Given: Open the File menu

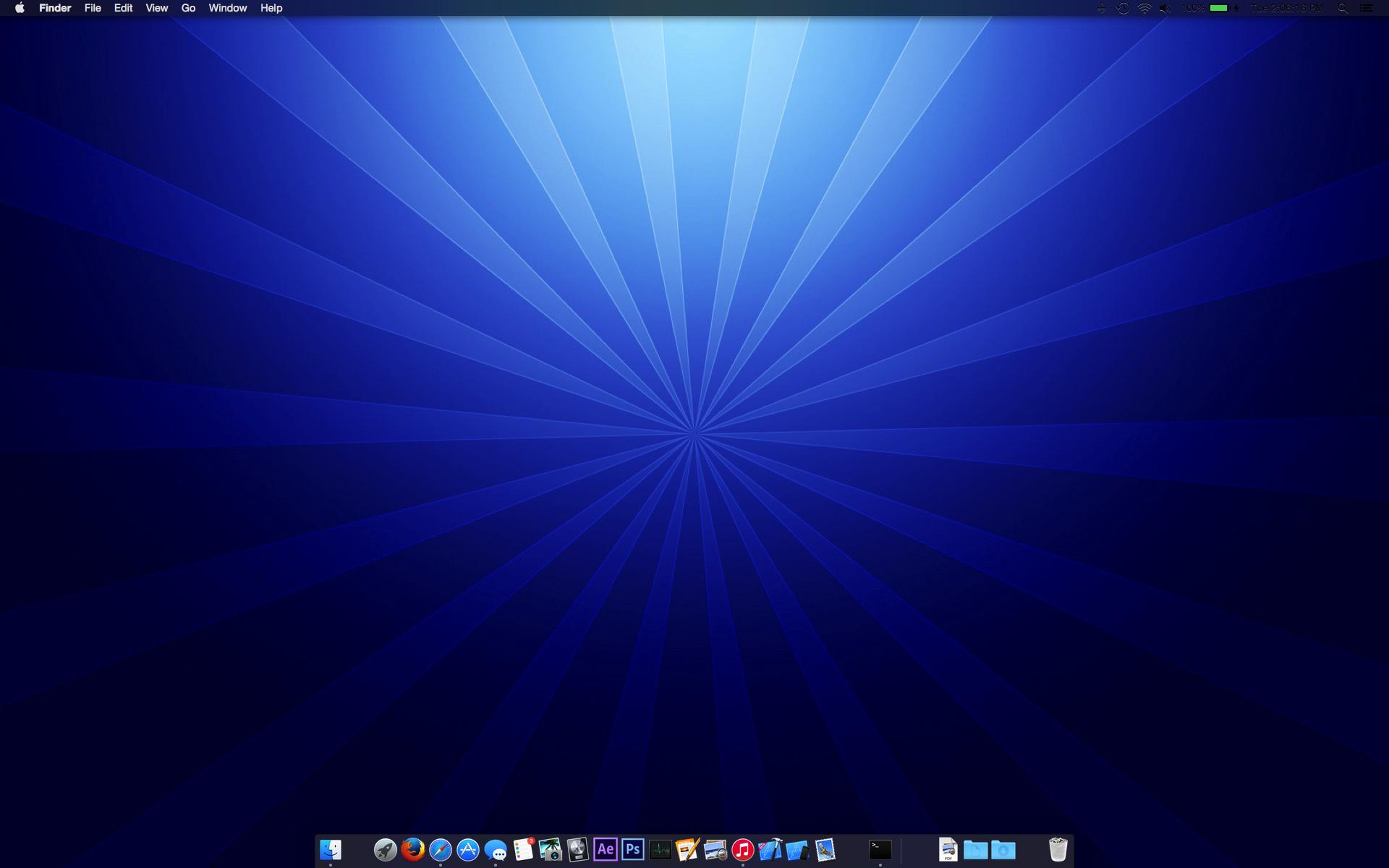Looking at the screenshot, I should click(93, 8).
